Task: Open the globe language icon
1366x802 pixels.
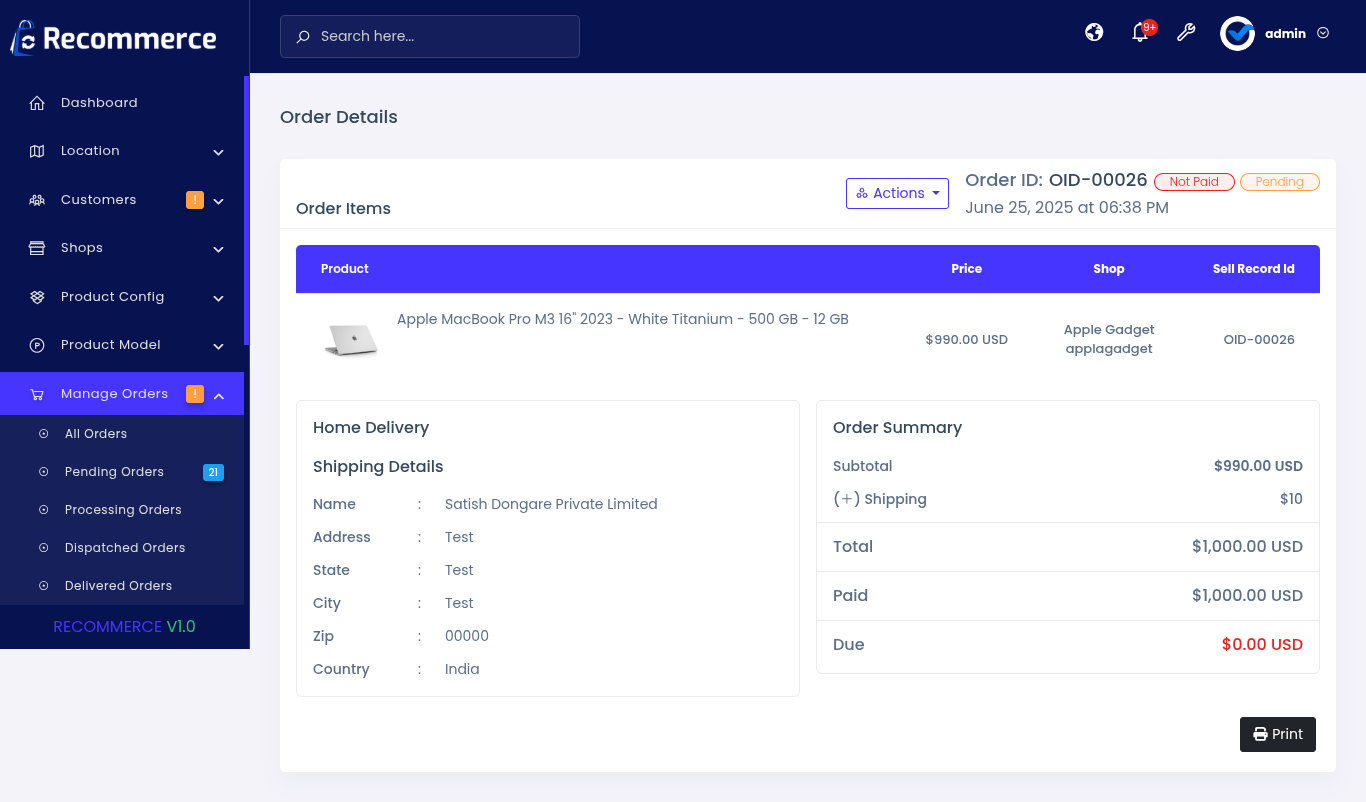Action: pos(1094,32)
